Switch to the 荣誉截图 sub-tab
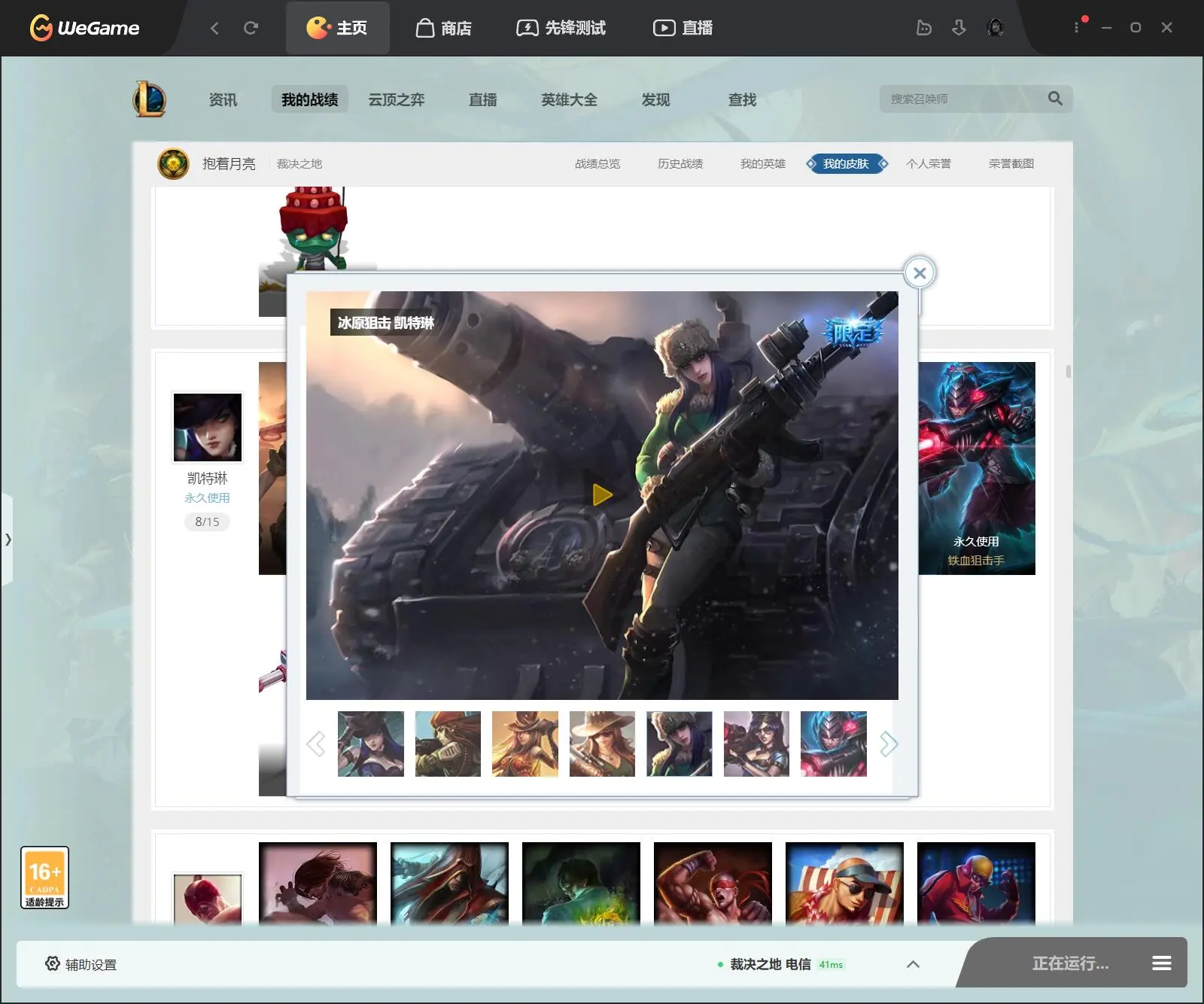The width and height of the screenshot is (1204, 1004). click(1011, 163)
